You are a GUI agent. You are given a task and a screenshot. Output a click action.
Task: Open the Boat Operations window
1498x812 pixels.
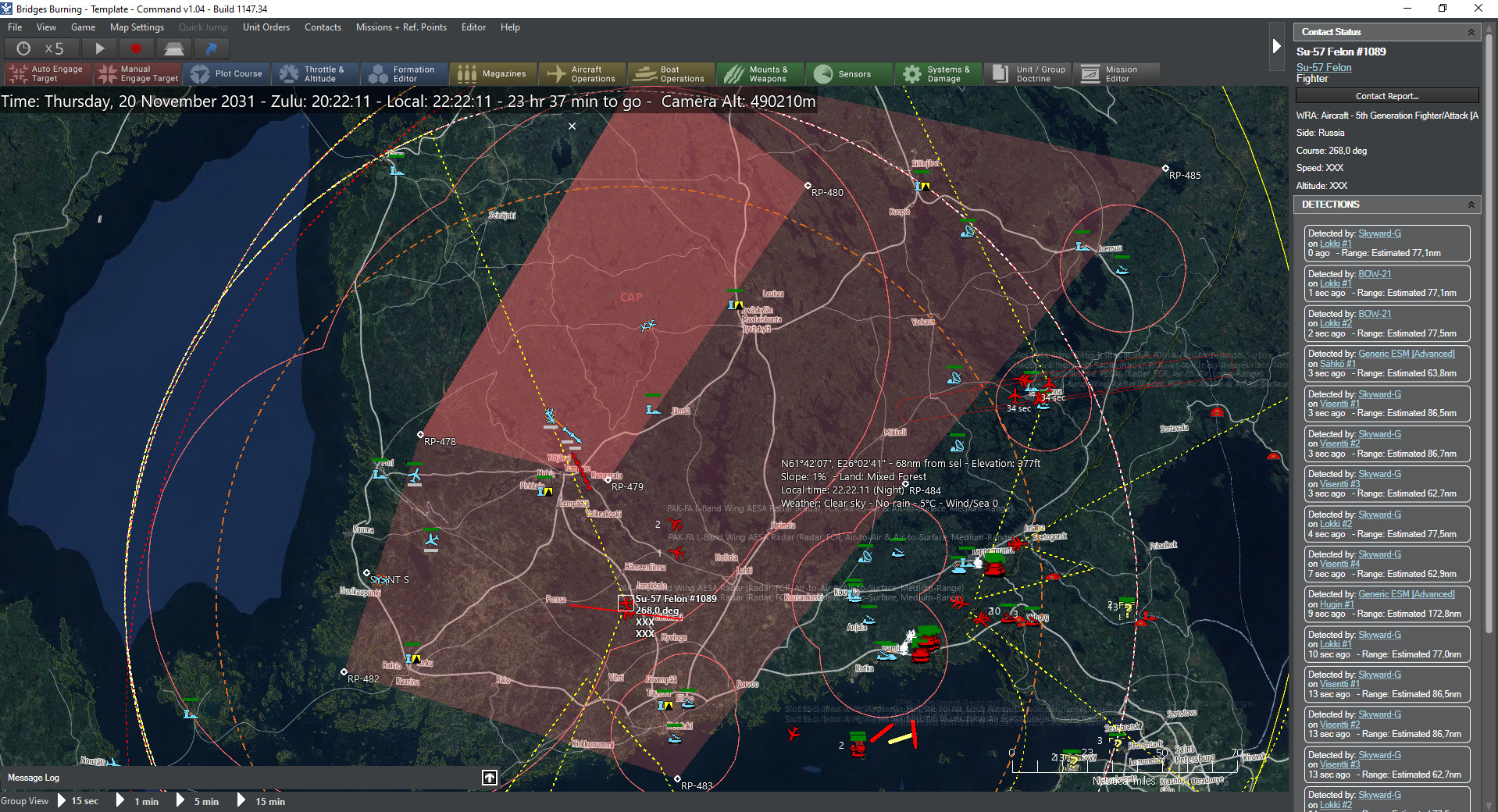click(672, 74)
